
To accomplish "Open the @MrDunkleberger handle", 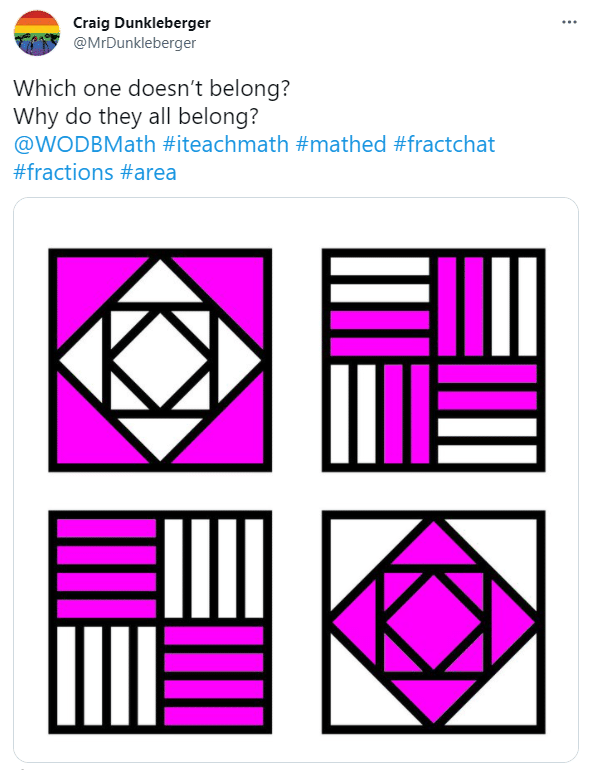I will click(135, 43).
